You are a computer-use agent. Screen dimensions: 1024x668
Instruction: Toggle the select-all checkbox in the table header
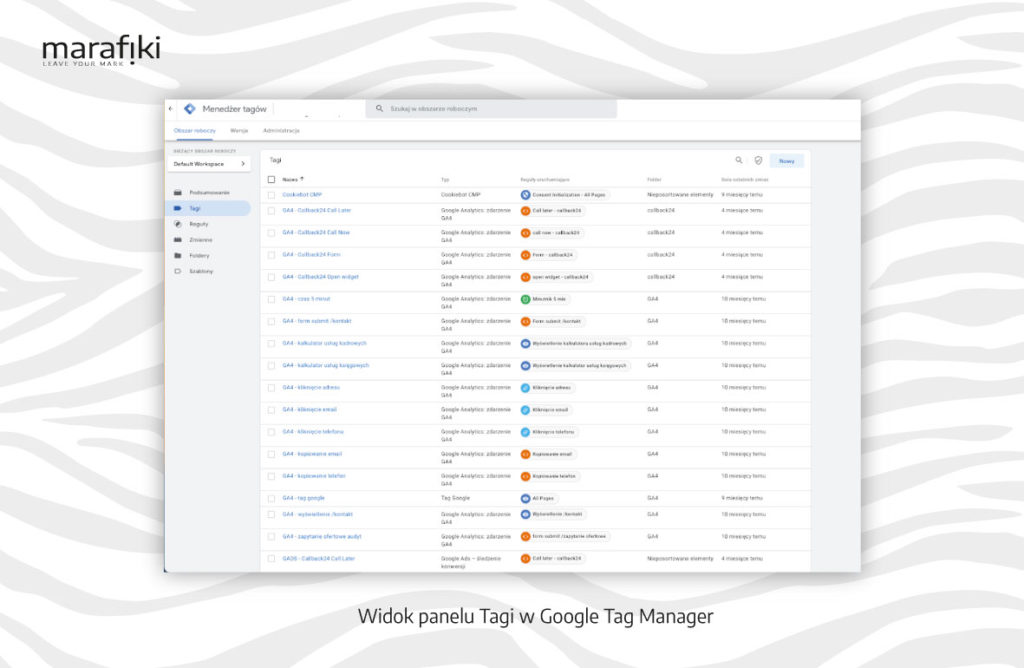[x=271, y=179]
